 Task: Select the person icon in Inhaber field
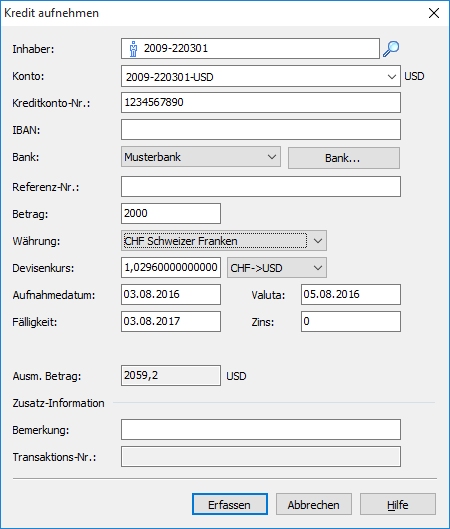133,49
